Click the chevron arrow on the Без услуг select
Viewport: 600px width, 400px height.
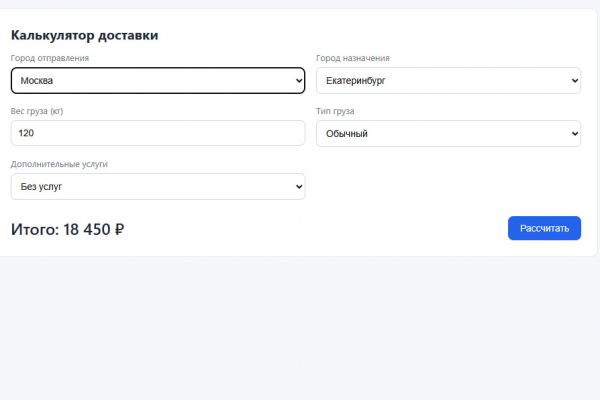[297, 186]
